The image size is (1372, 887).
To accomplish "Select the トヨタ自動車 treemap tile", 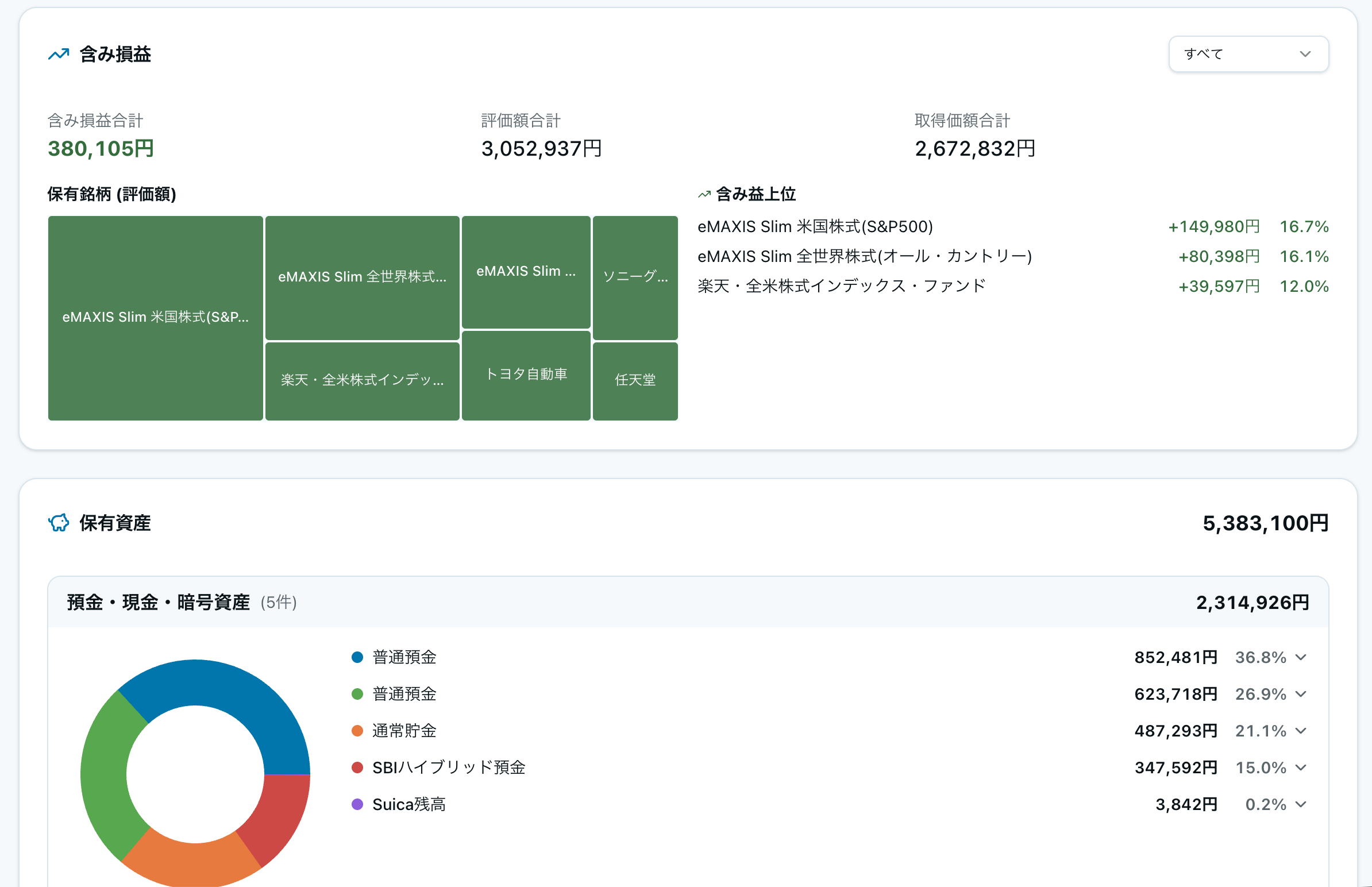I will (526, 375).
